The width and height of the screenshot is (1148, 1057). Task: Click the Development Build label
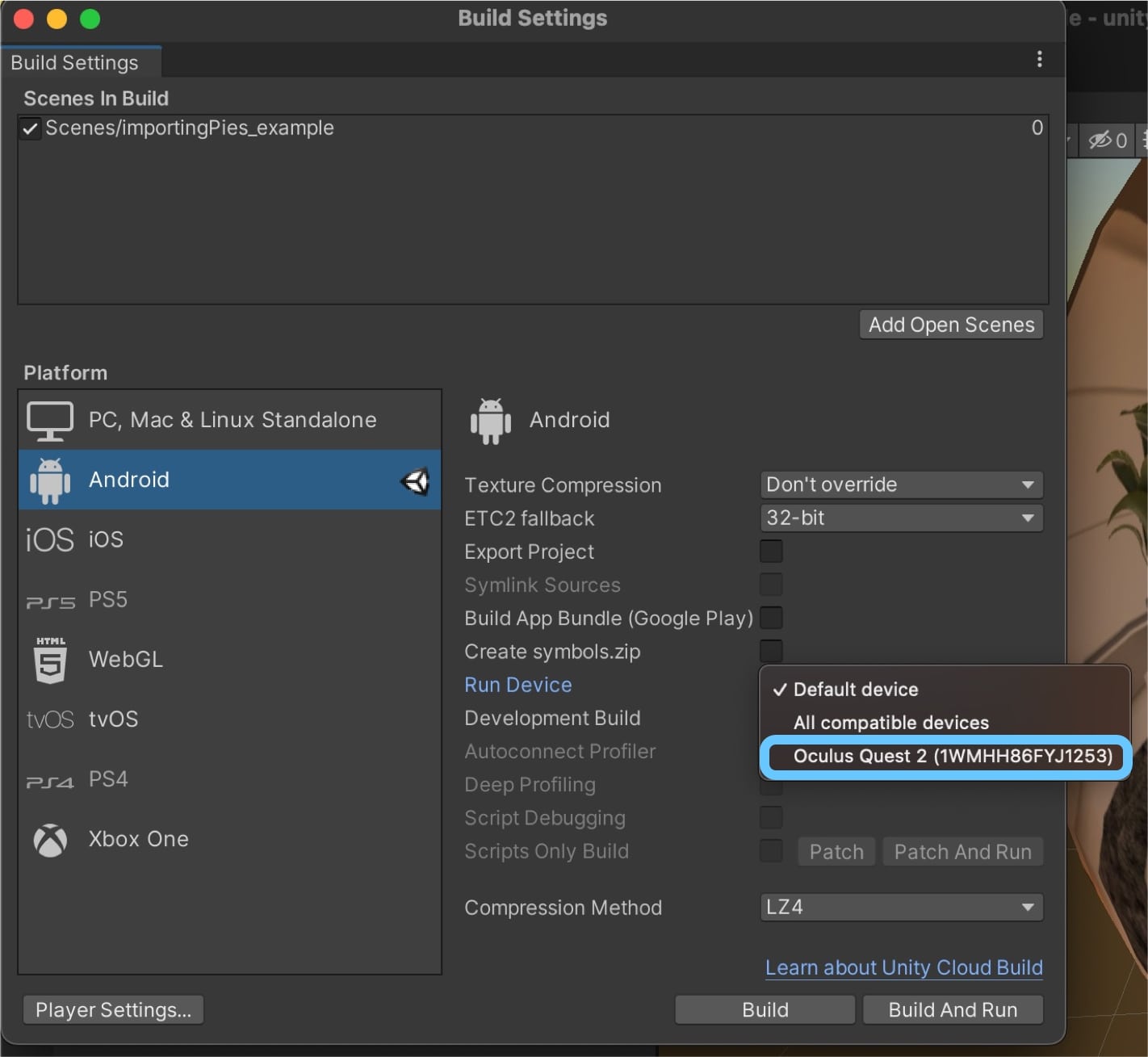[x=552, y=718]
